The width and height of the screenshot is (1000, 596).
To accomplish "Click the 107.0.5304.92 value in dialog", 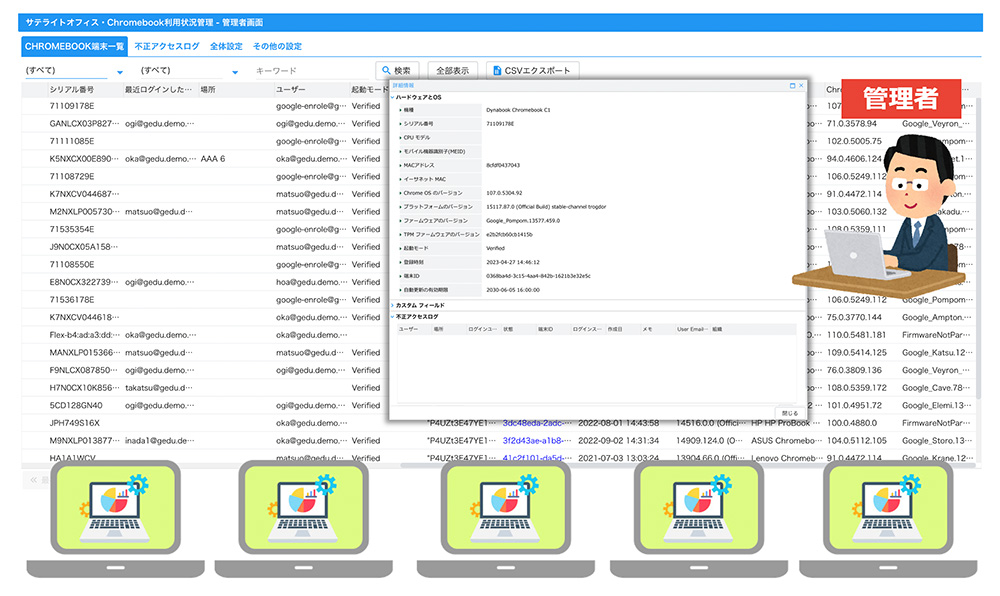I will (x=504, y=193).
